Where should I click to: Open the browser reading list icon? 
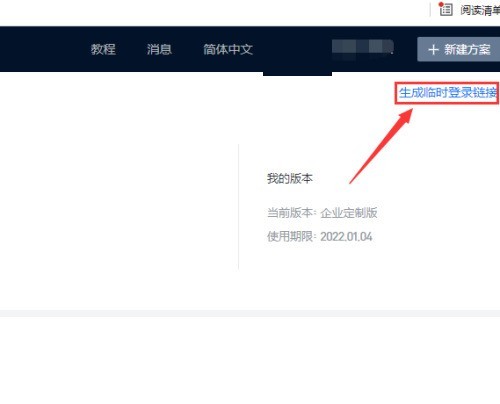point(446,9)
